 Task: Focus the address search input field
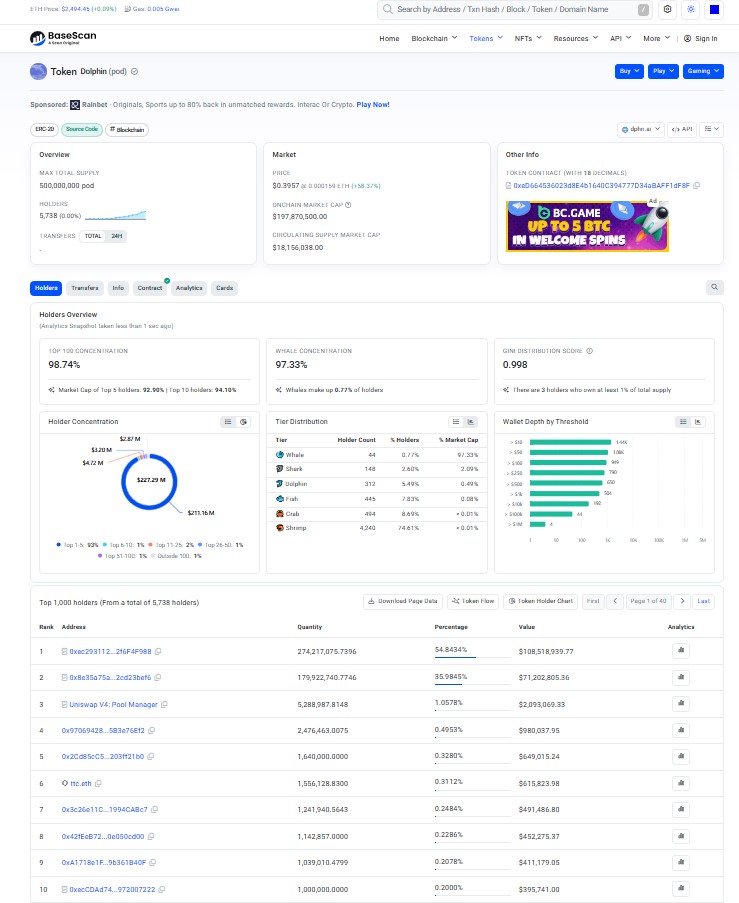[x=514, y=9]
